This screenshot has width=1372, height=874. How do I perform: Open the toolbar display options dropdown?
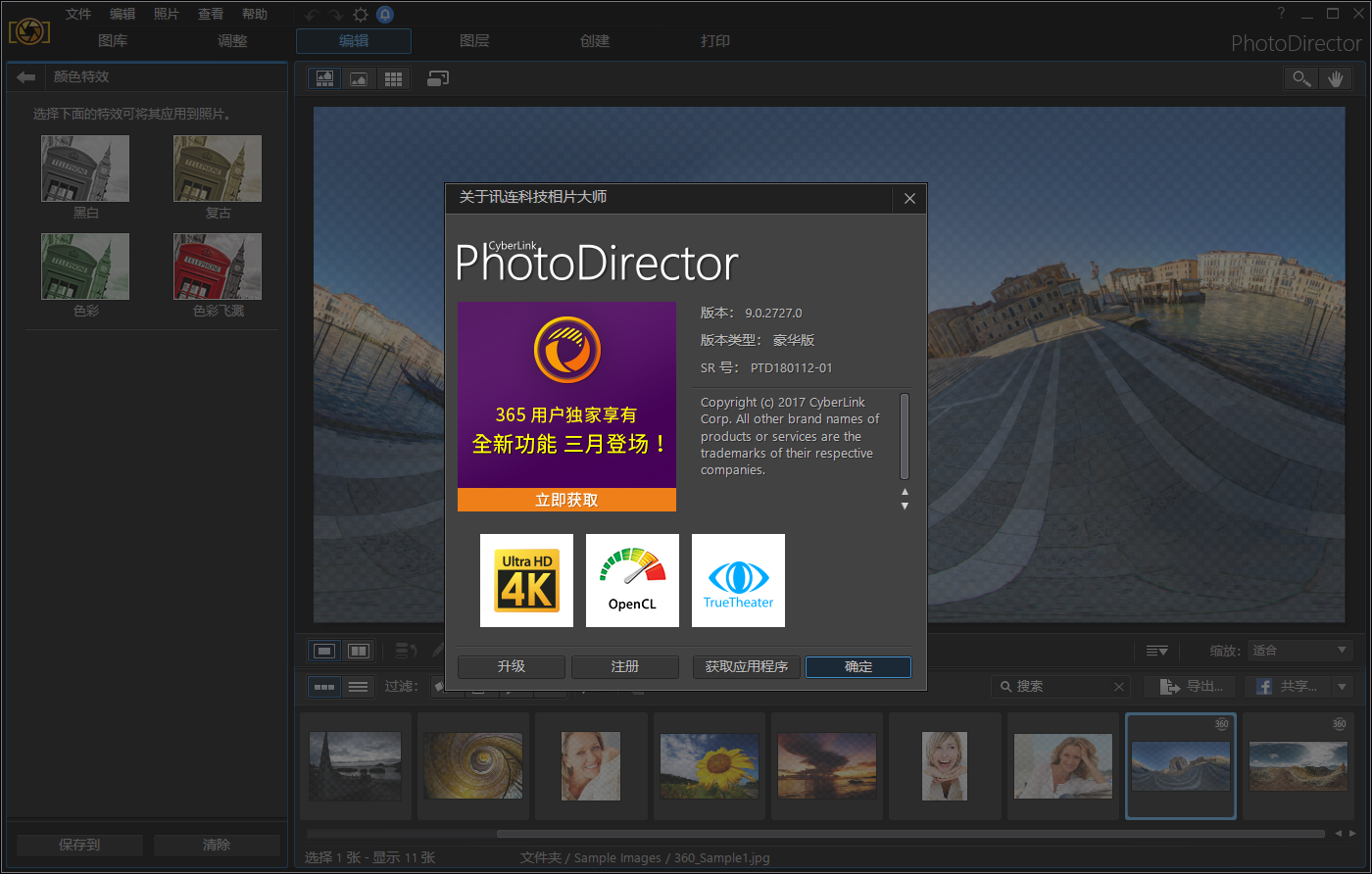pos(1157,651)
